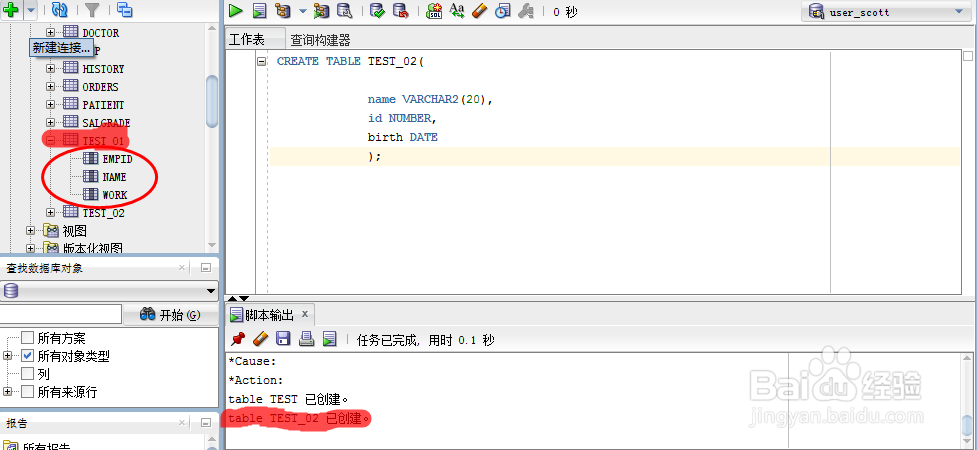The image size is (977, 450).
Task: Click the connections tree vertical scrollbar
Action: click(212, 101)
